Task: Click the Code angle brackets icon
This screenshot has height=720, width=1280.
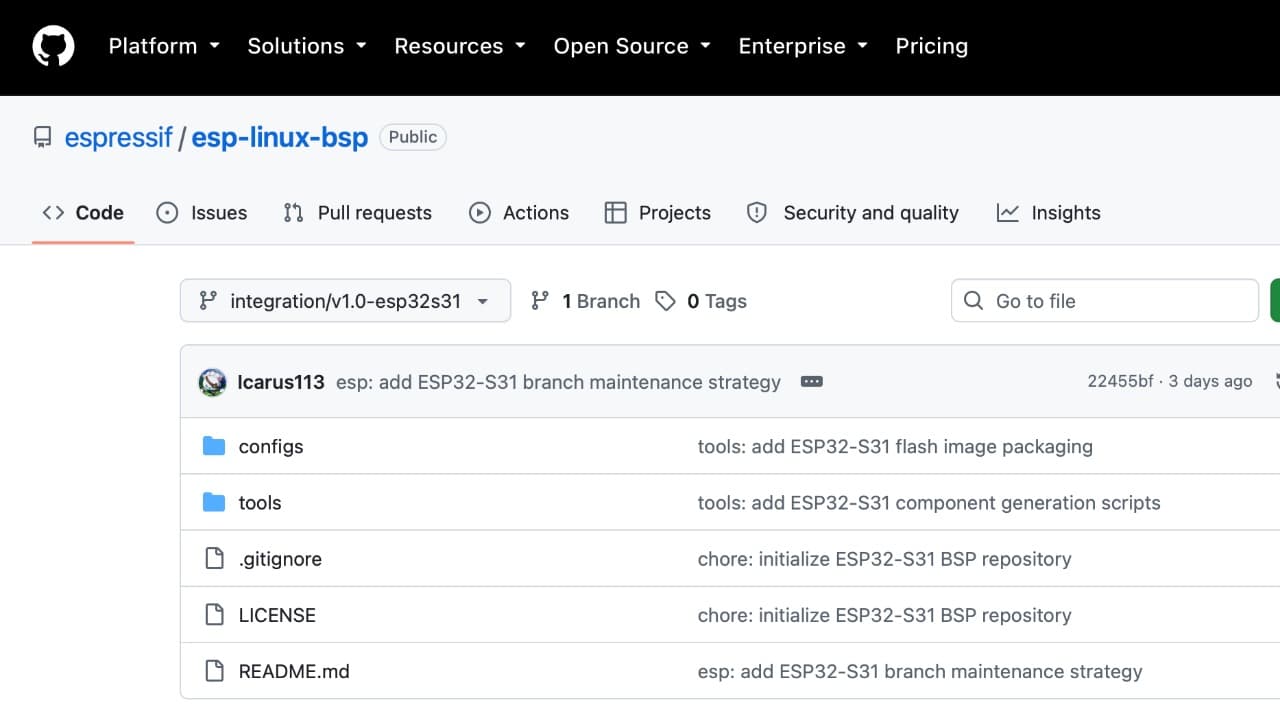Action: coord(53,213)
